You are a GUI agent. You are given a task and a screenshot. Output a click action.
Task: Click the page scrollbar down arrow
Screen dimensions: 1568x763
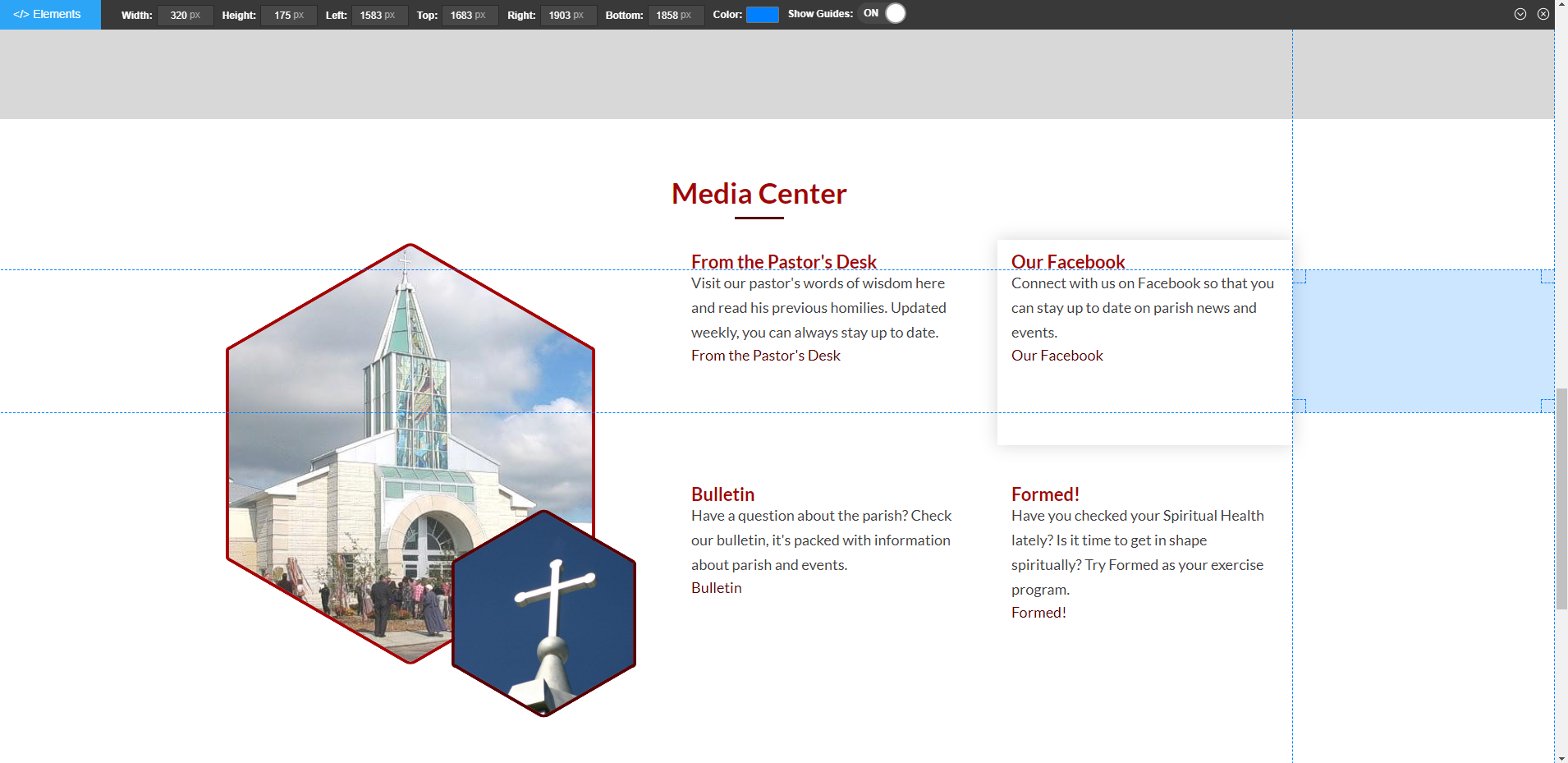1561,757
